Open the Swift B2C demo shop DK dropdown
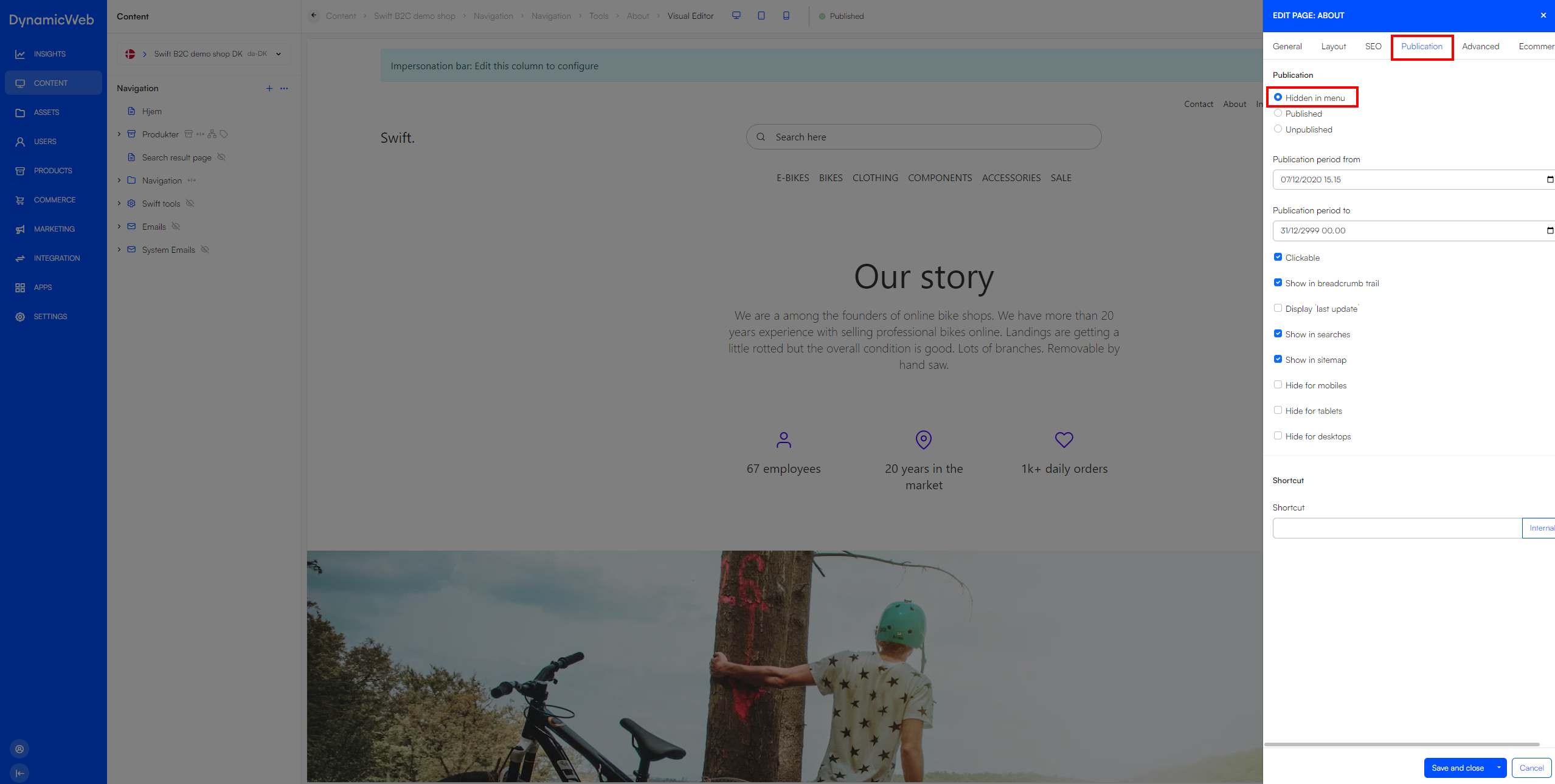The height and width of the screenshot is (784, 1555). pos(279,54)
